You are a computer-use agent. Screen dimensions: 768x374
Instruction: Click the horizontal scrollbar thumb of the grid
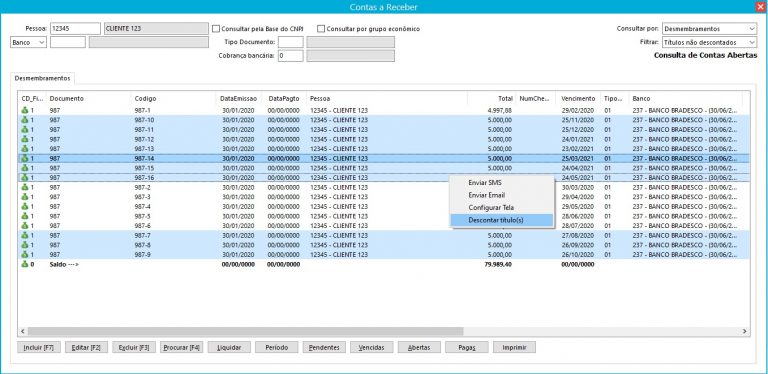(x=245, y=331)
